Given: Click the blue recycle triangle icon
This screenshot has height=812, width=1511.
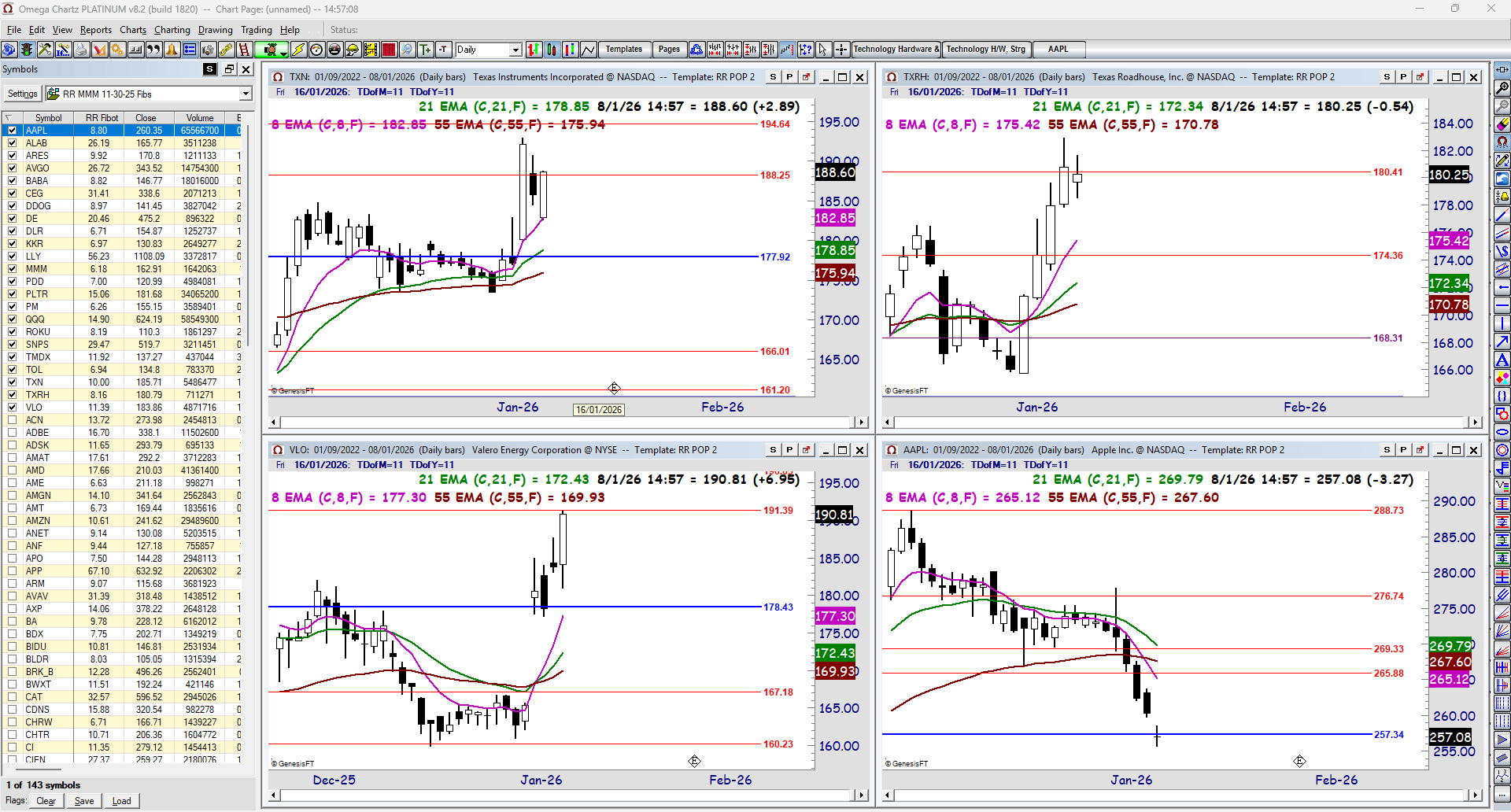Looking at the screenshot, I should pos(696,50).
